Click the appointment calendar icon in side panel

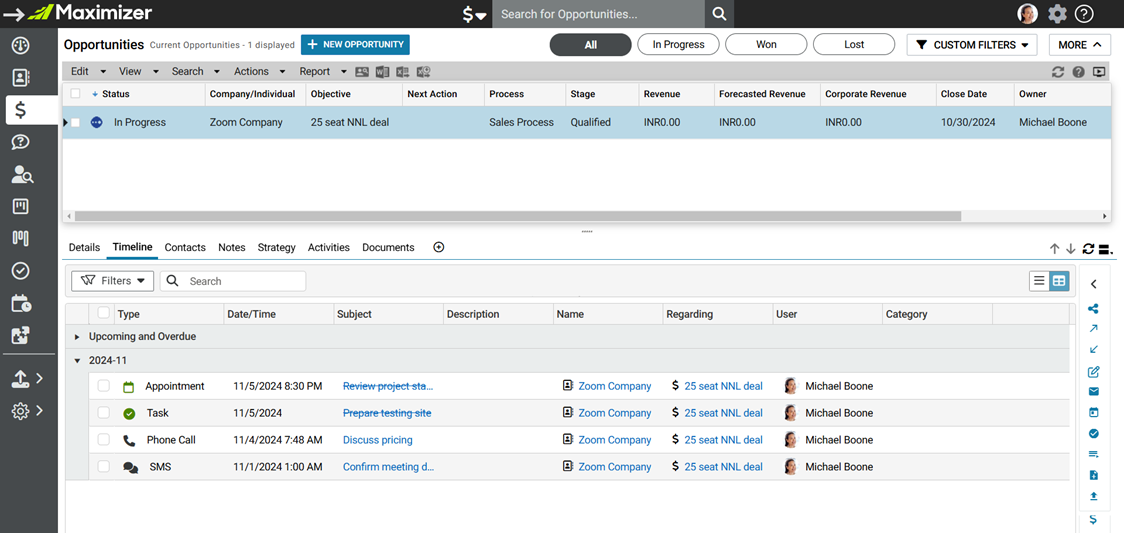pyautogui.click(x=1093, y=413)
